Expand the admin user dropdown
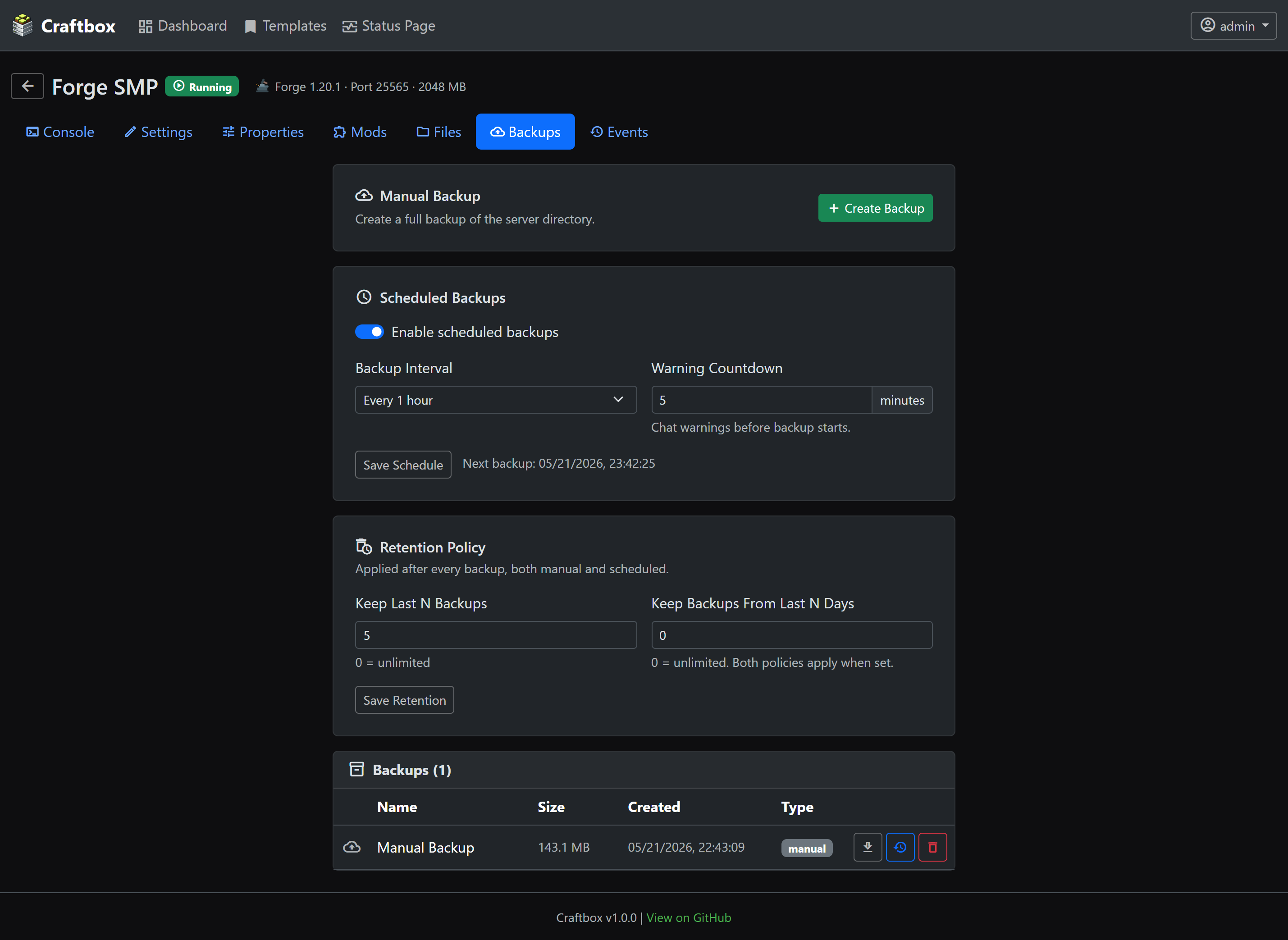Viewport: 1288px width, 940px height. pos(1233,26)
